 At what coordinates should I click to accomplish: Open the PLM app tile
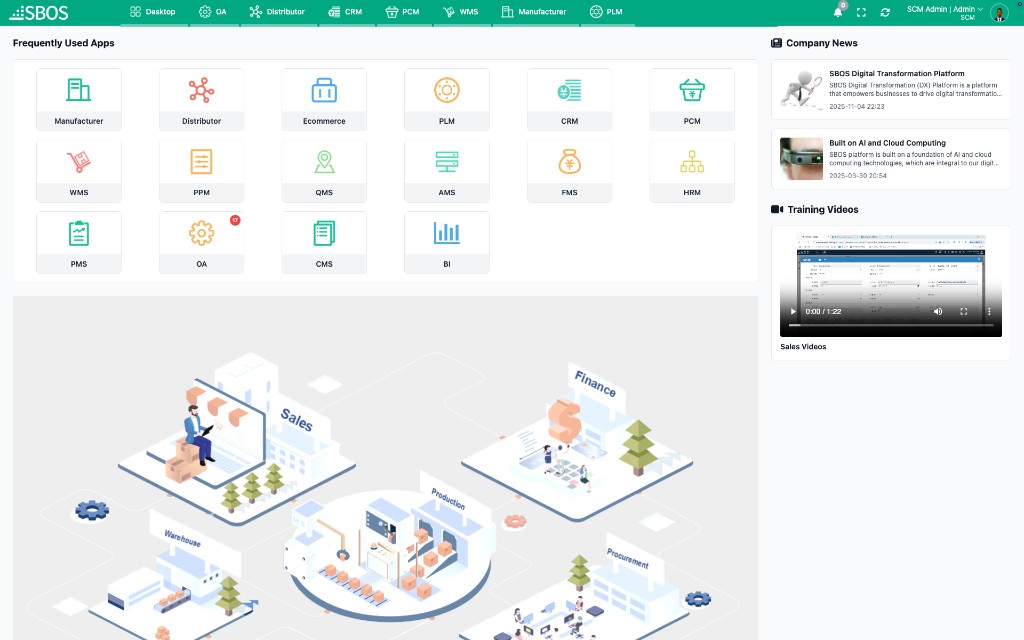[447, 99]
